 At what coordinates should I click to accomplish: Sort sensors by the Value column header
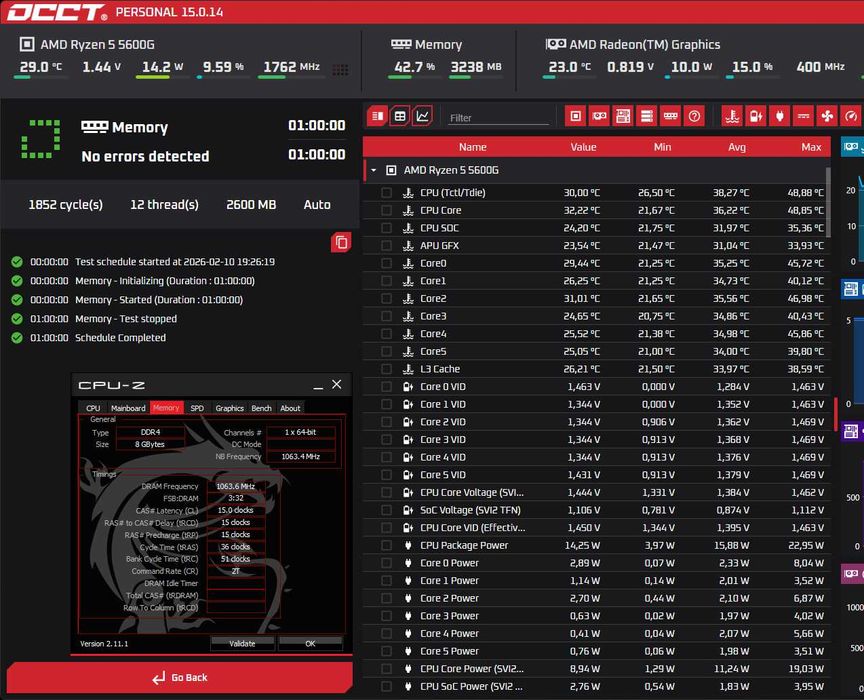[583, 147]
